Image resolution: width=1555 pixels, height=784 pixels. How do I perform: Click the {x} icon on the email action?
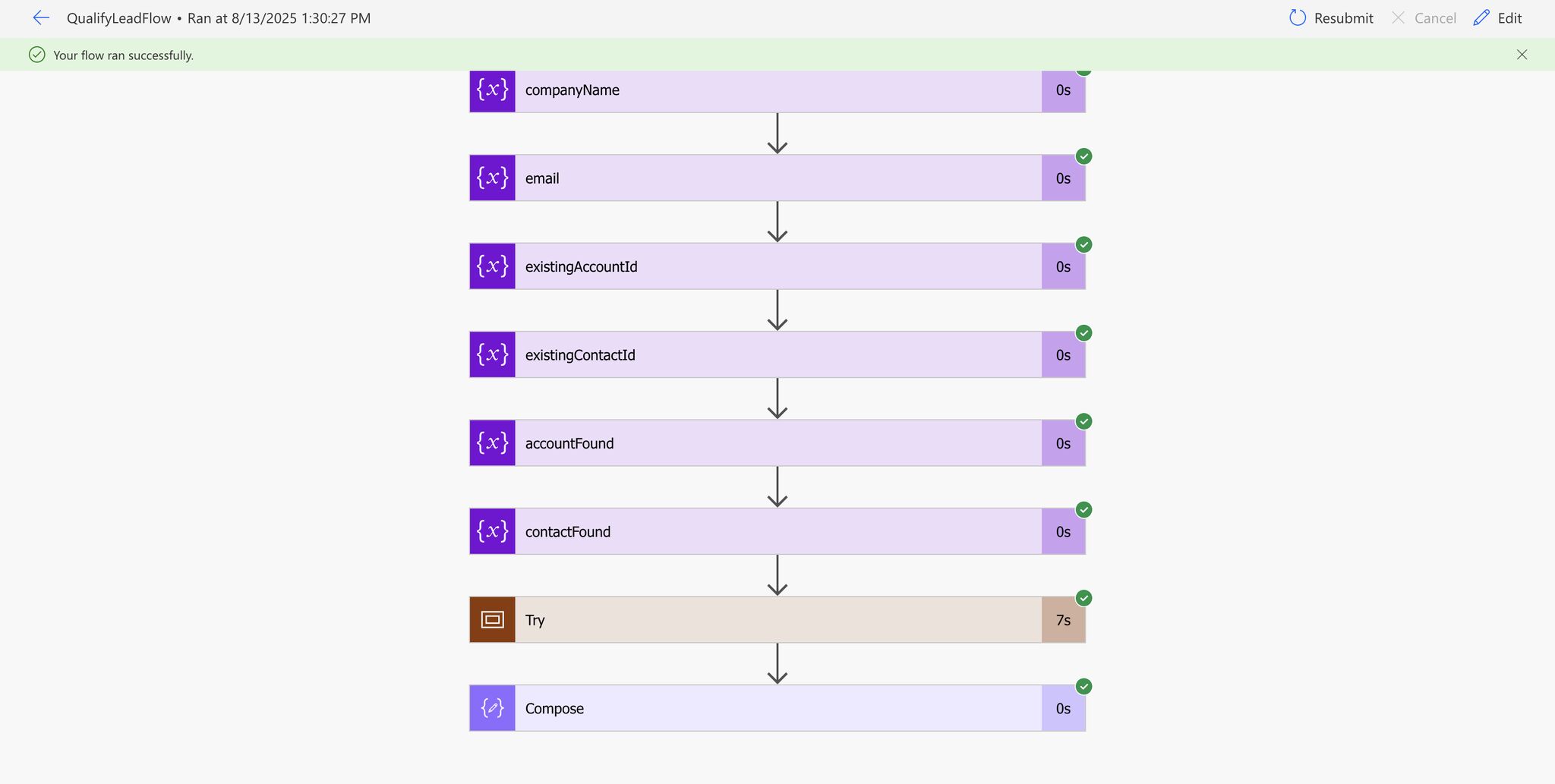click(x=491, y=178)
